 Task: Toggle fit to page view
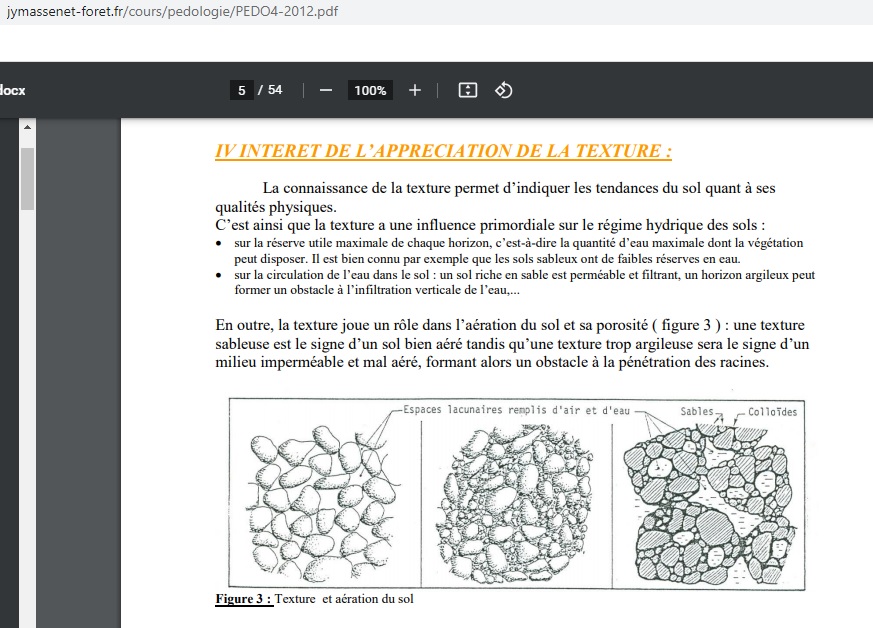pos(467,90)
